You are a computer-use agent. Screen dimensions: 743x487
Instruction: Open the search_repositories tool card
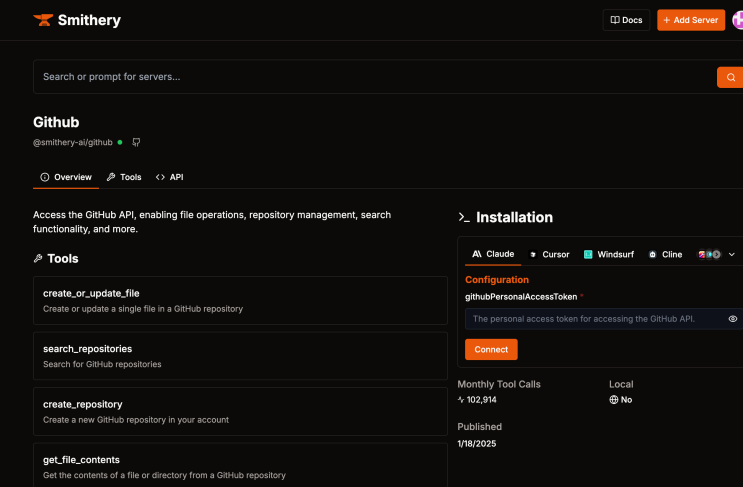240,356
